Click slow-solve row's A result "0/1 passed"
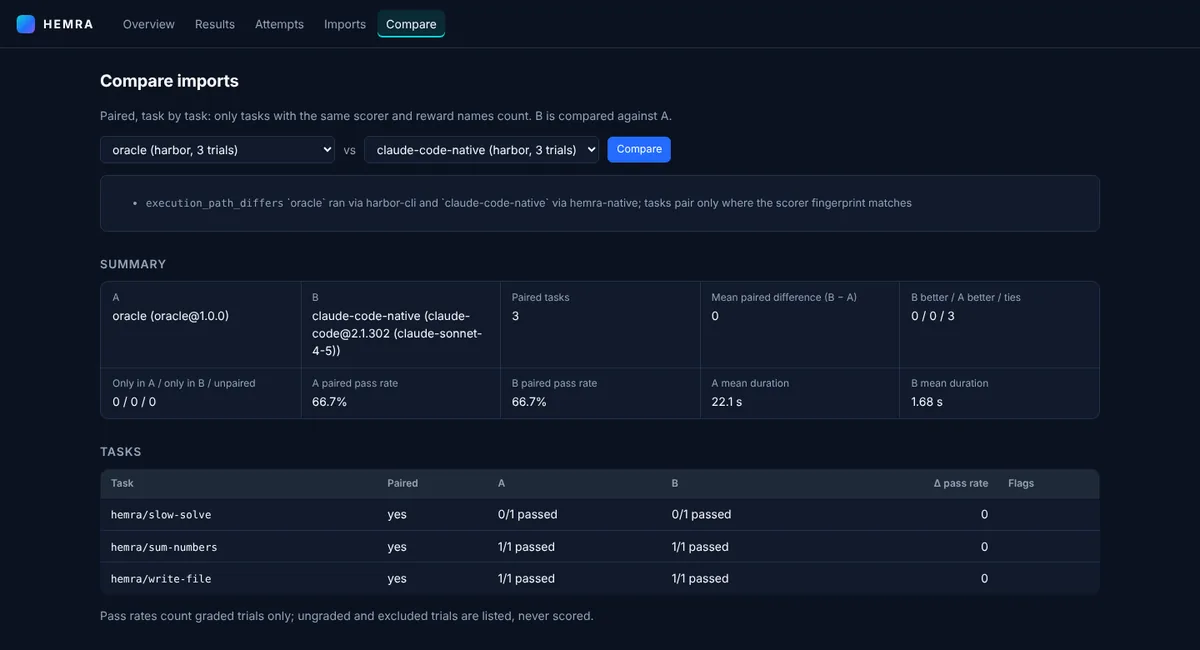The image size is (1200, 650). [x=528, y=515]
